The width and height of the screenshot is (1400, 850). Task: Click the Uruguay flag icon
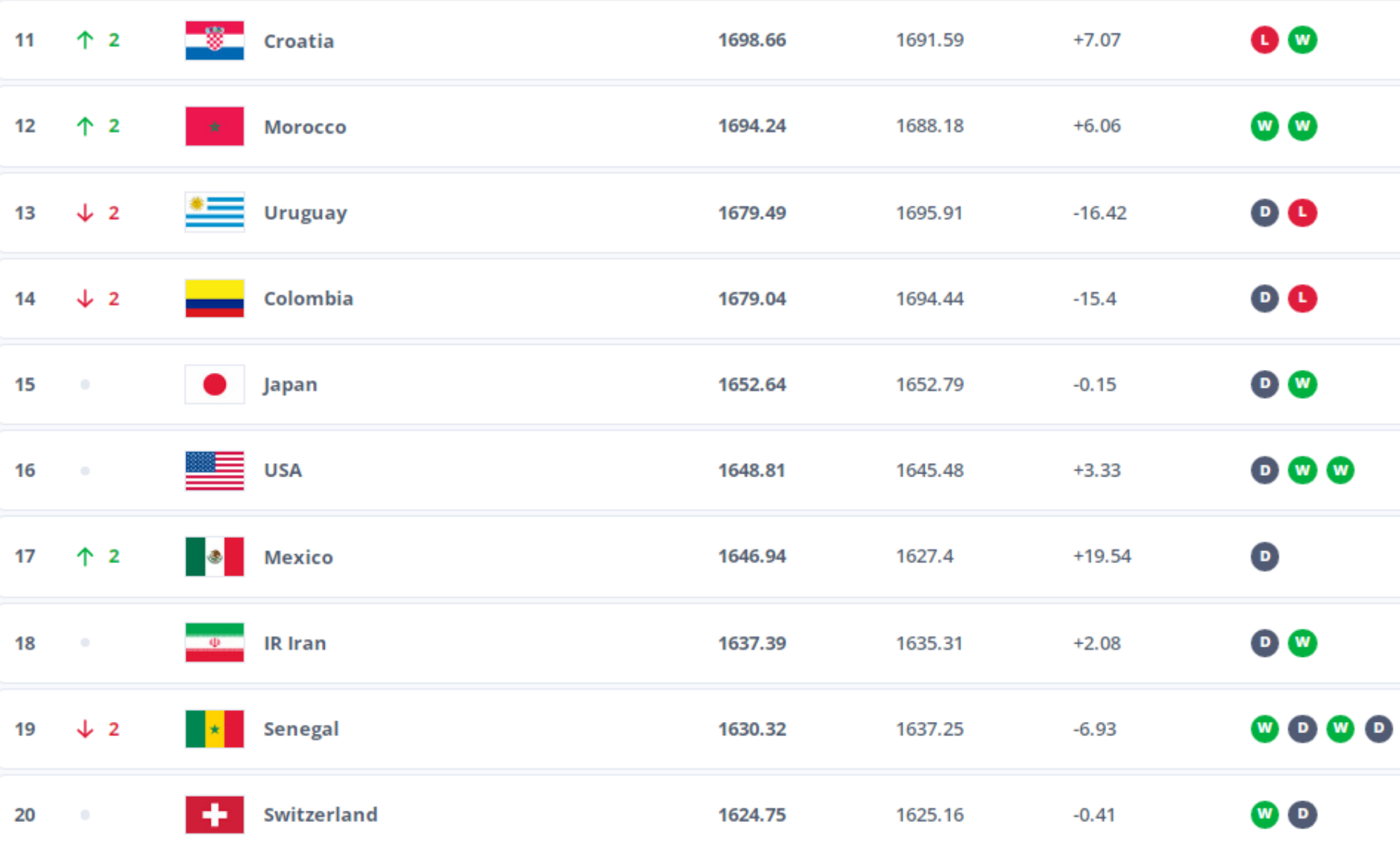(x=214, y=213)
